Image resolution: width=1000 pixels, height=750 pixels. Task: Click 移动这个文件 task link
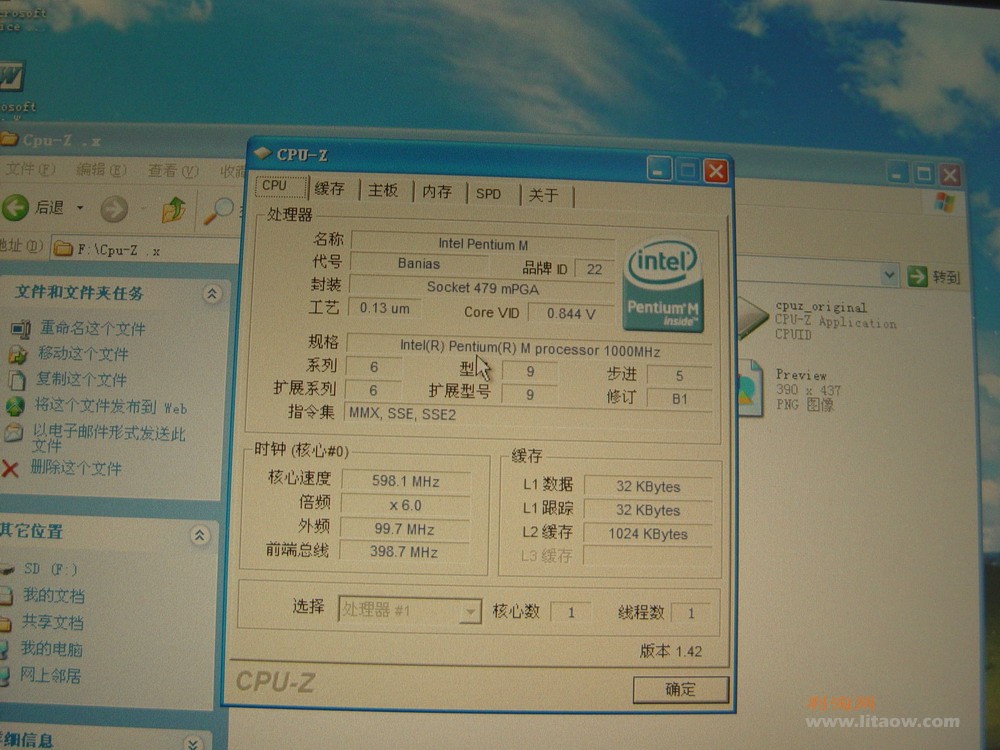coord(83,353)
